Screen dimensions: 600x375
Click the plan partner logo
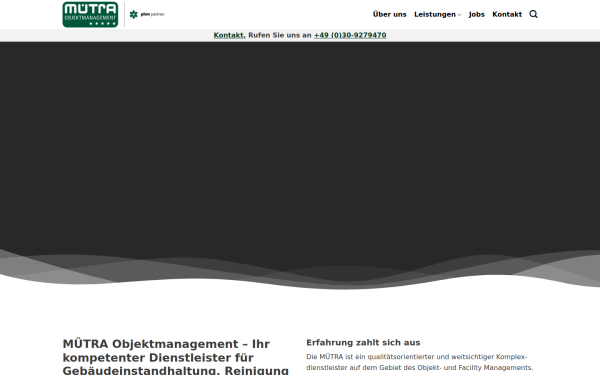tap(147, 15)
